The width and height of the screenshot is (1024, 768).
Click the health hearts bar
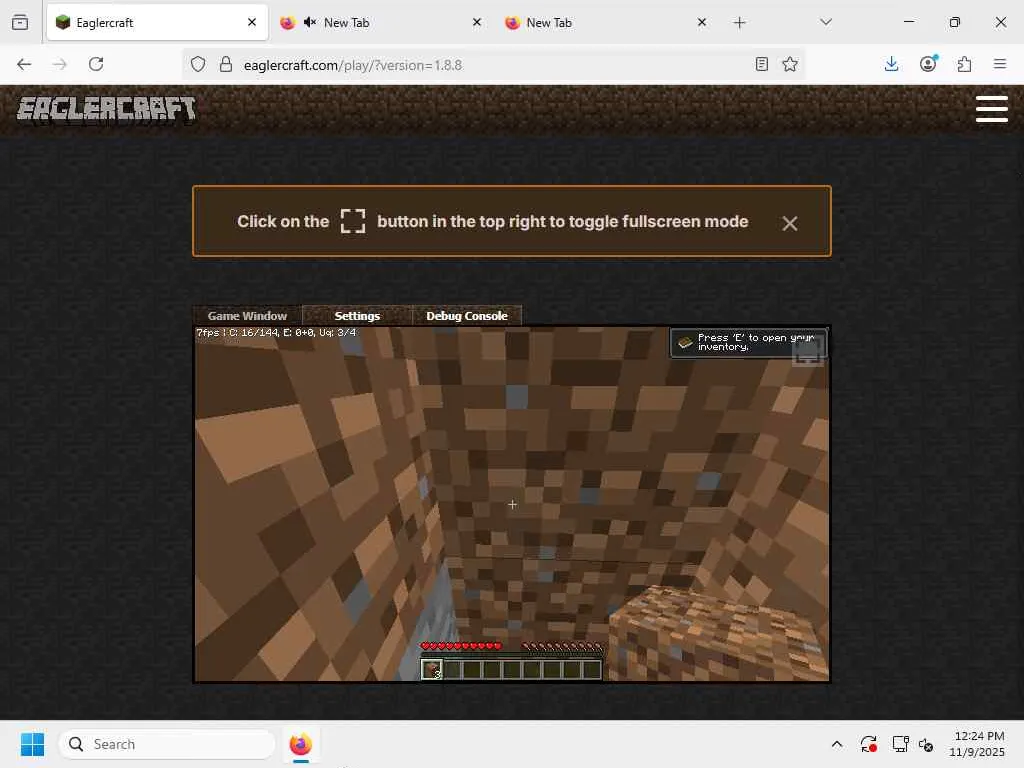461,646
